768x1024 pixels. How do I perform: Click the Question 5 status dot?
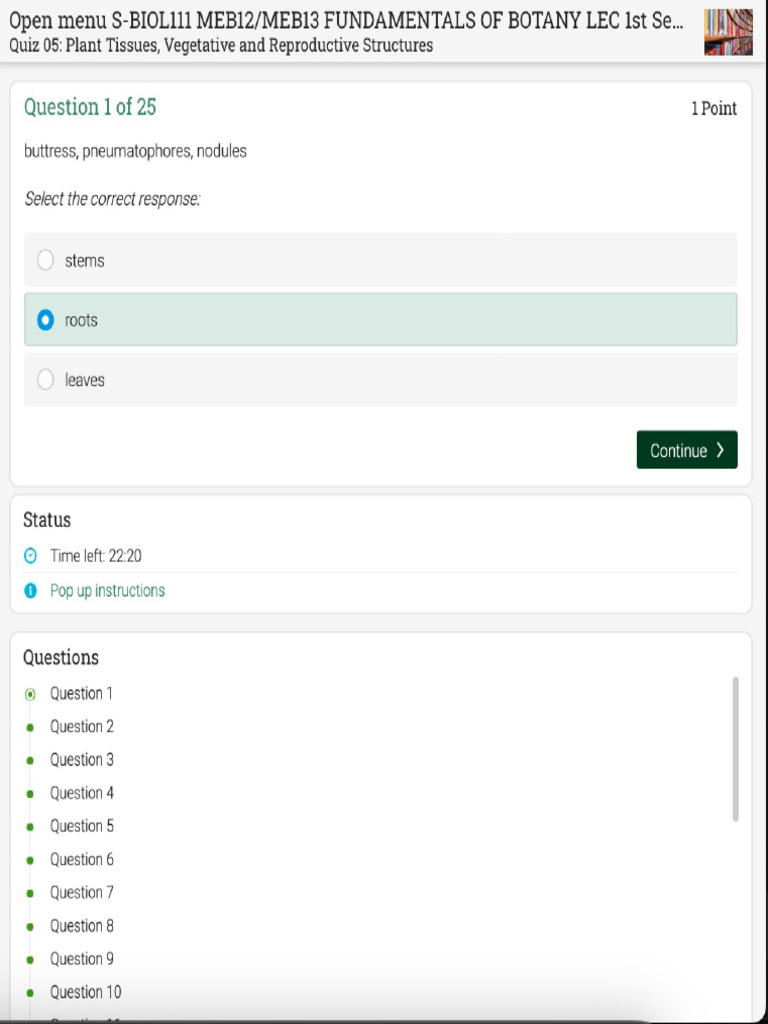pos(31,827)
